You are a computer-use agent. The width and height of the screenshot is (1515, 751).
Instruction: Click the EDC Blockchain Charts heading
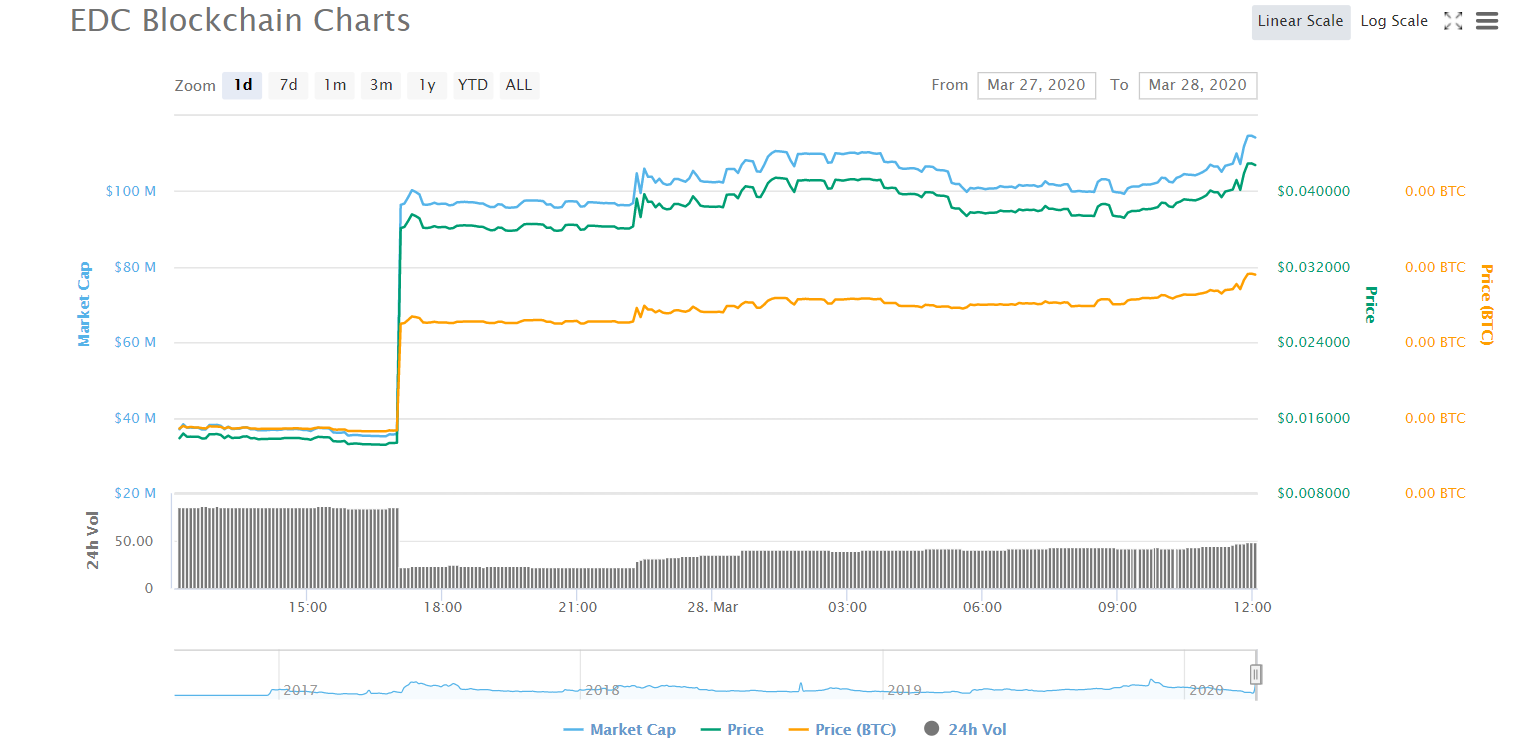(240, 20)
